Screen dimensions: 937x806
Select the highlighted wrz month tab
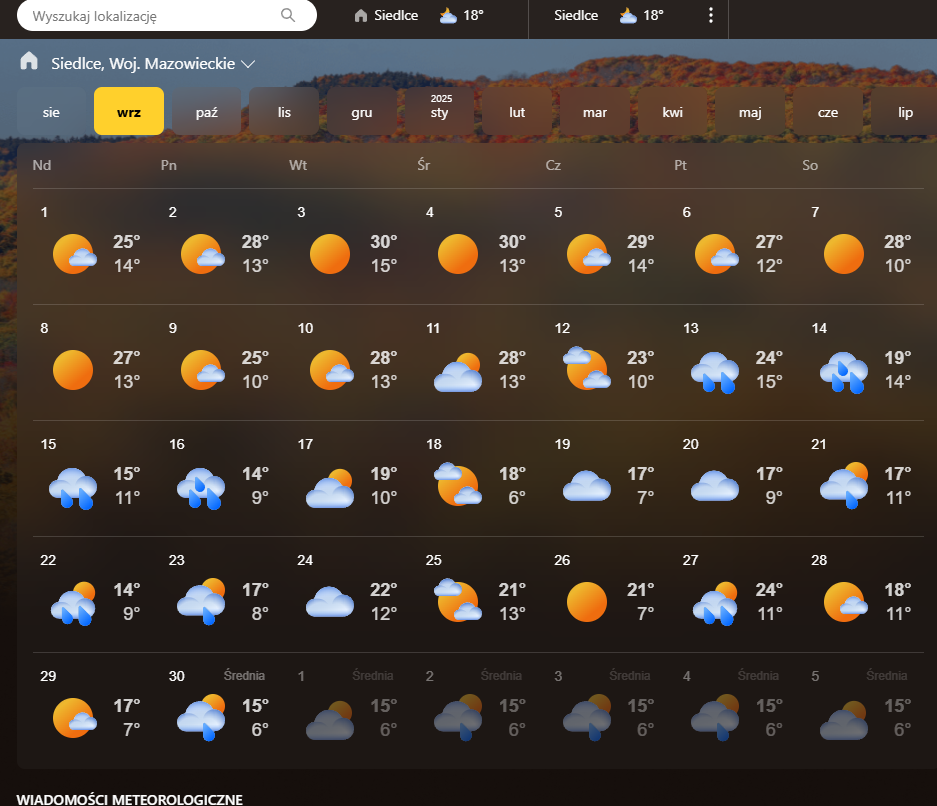point(129,112)
